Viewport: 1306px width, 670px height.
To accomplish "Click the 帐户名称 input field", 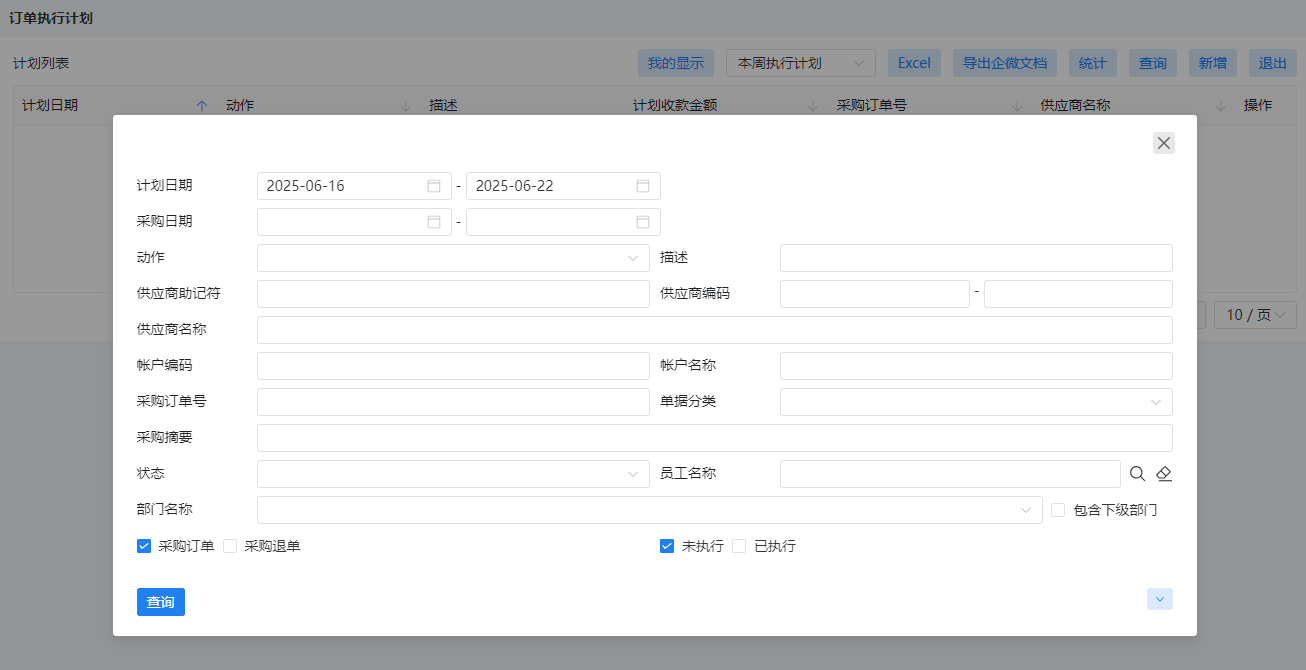I will (976, 366).
